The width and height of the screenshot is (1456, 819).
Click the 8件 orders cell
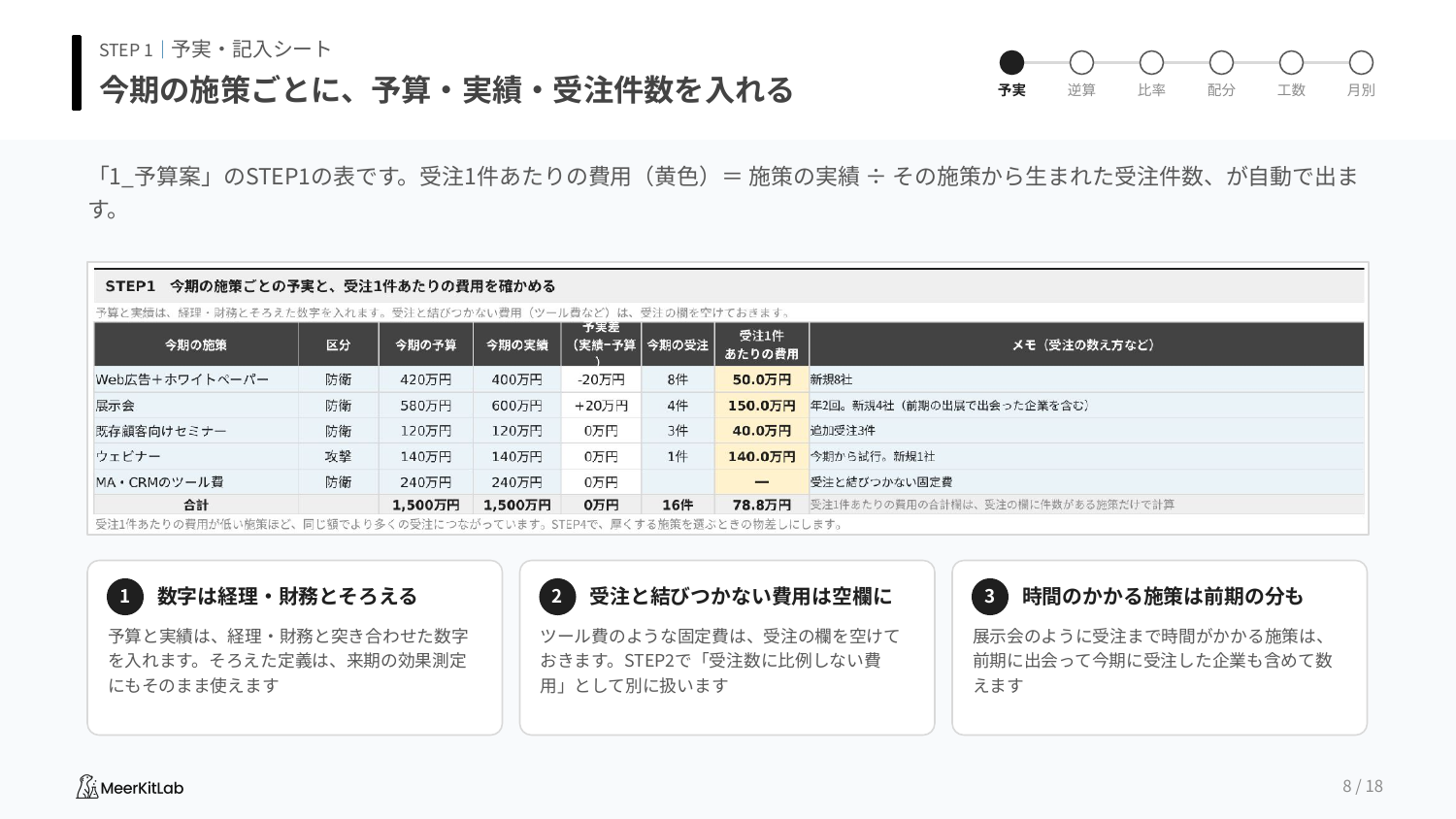coord(678,379)
